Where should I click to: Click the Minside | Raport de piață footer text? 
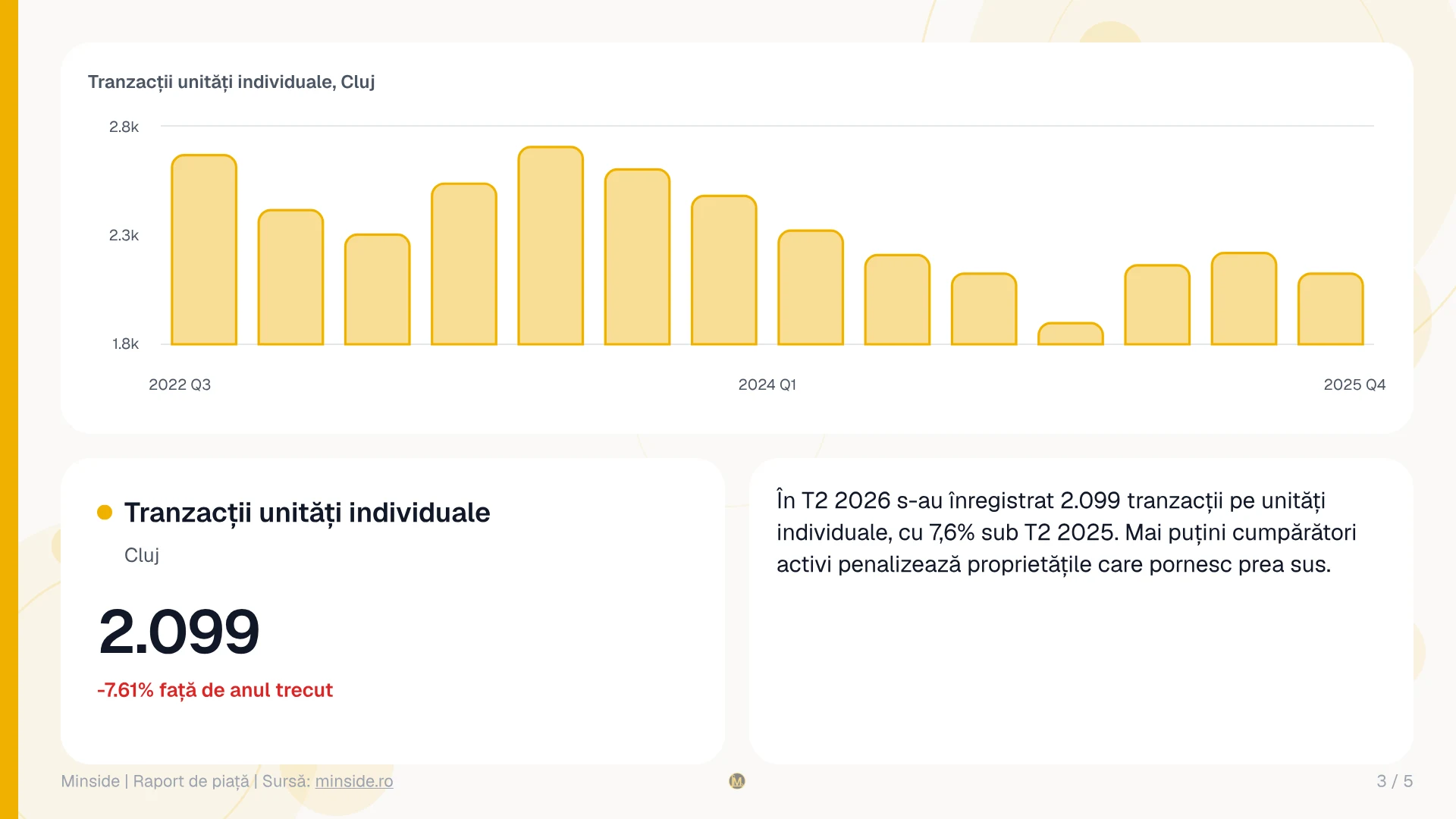(155, 781)
